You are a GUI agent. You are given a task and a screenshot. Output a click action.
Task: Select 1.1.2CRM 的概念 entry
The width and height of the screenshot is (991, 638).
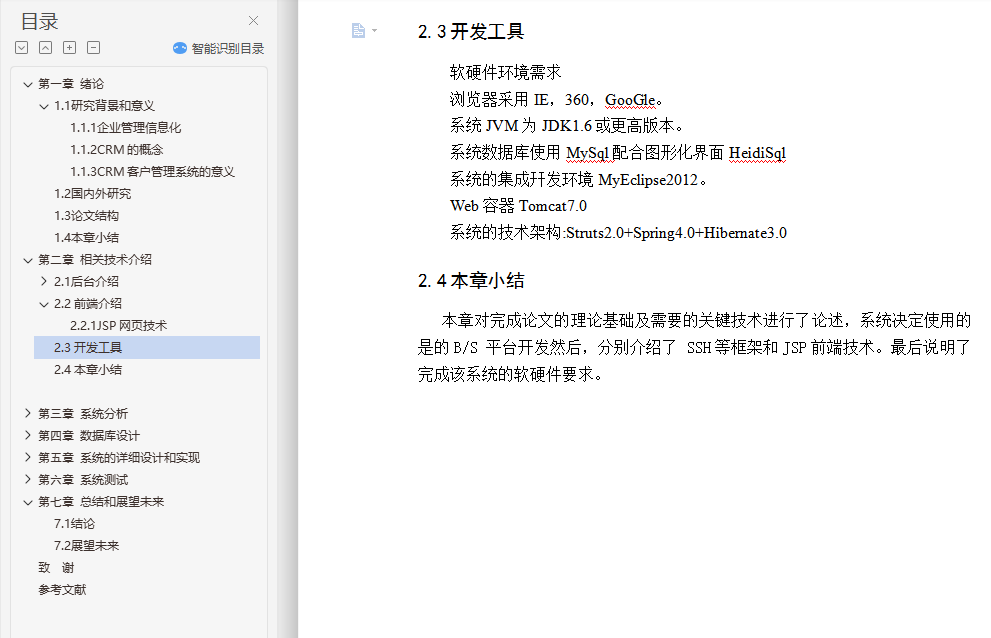(x=116, y=150)
